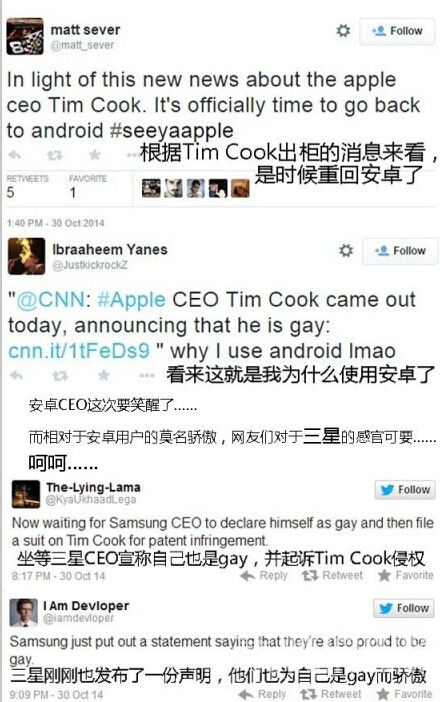Open gear settings on matt sever's tweet
Screen dimensions: 440x702
(x=343, y=31)
